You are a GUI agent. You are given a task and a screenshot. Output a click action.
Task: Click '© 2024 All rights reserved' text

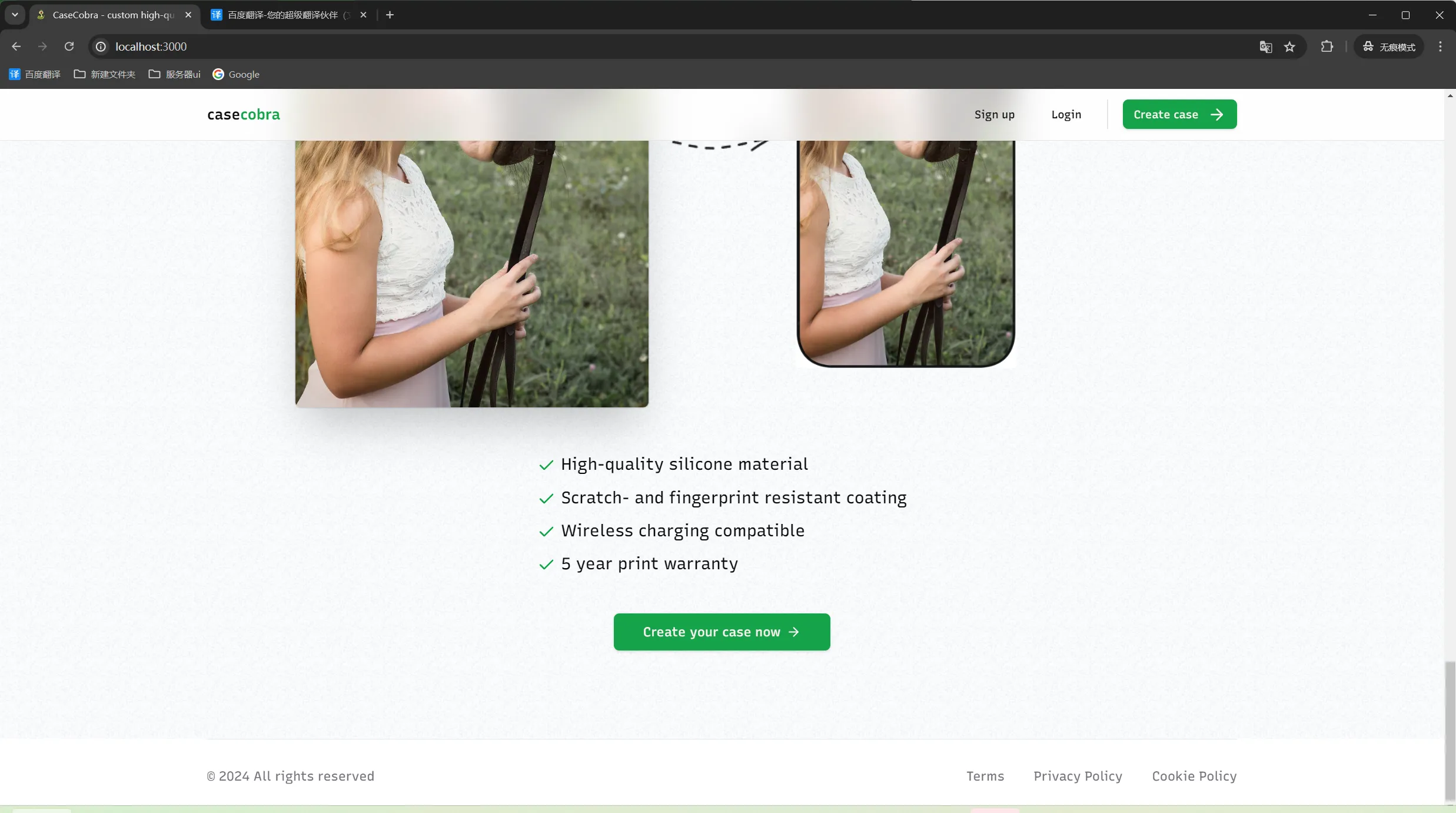pos(291,776)
